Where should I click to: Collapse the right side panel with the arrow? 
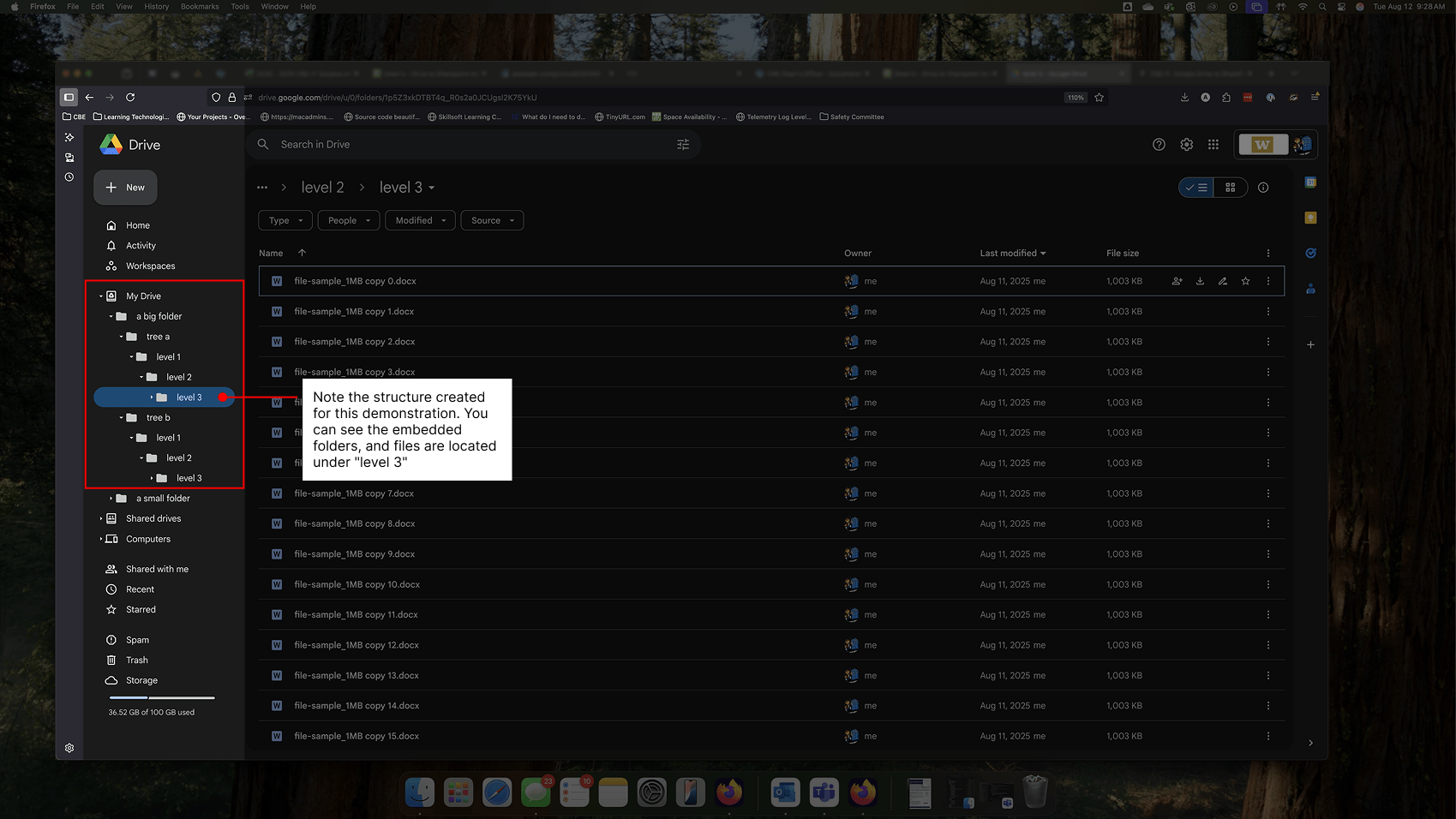pyautogui.click(x=1310, y=743)
